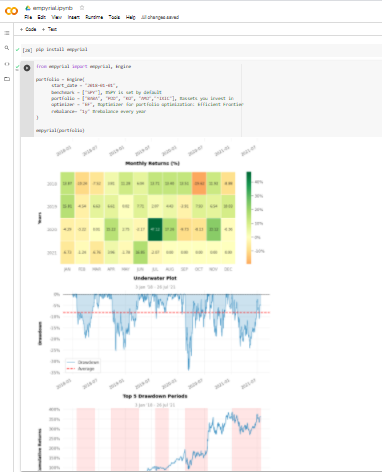This screenshot has height=472, width=382.
Task: Click the DEC column label under heatmap
Action: [x=228, y=269]
